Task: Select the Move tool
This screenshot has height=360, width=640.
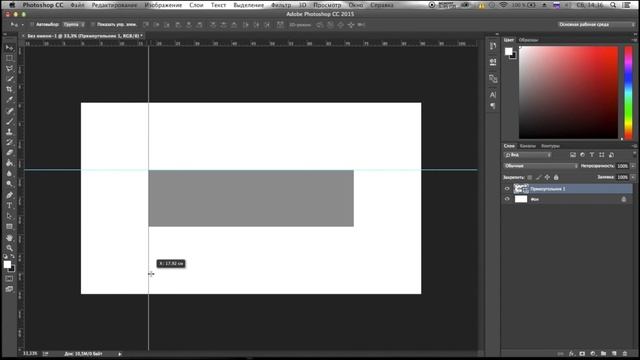Action: point(9,48)
